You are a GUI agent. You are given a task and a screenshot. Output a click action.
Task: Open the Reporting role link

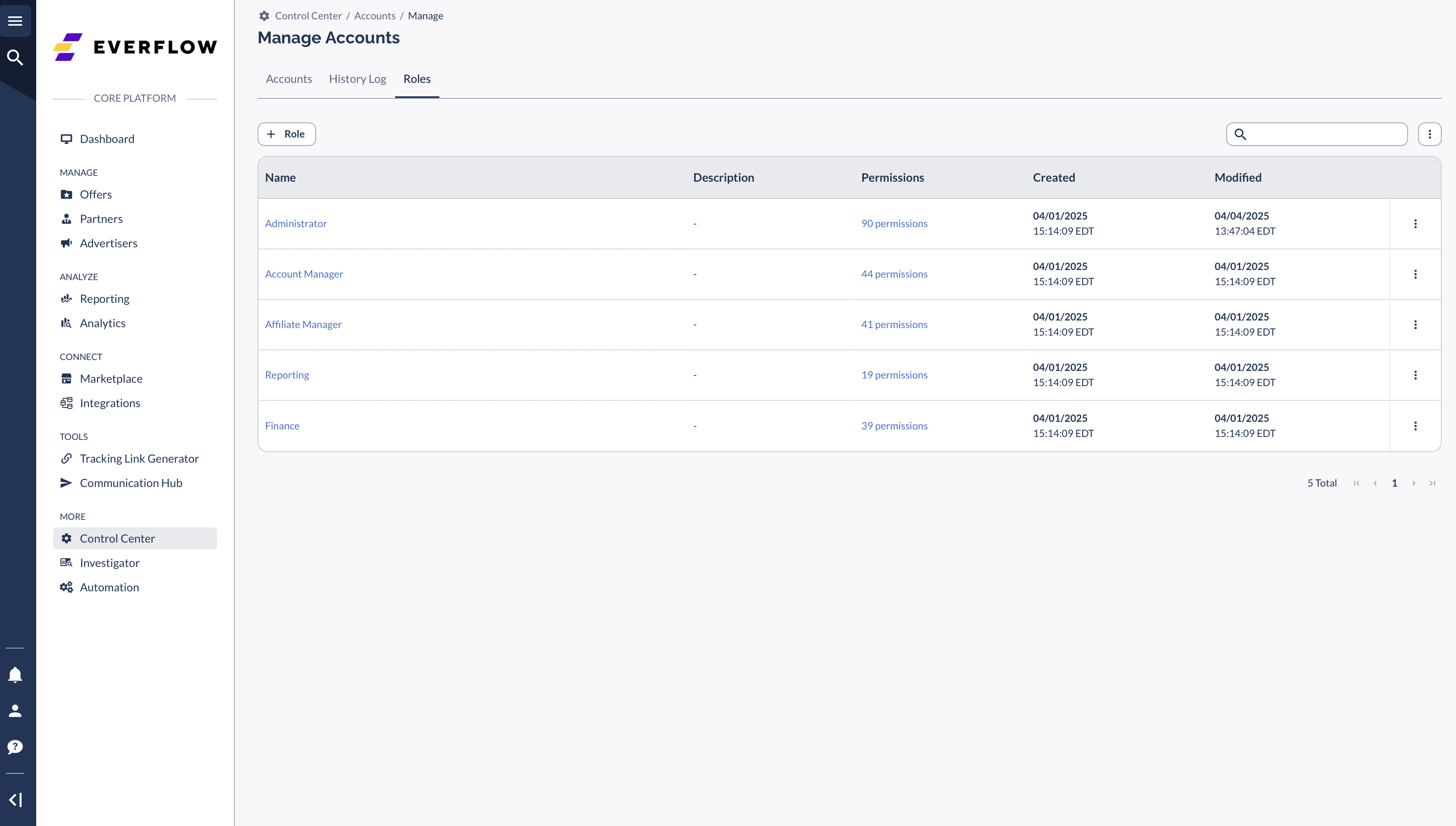pyautogui.click(x=287, y=375)
